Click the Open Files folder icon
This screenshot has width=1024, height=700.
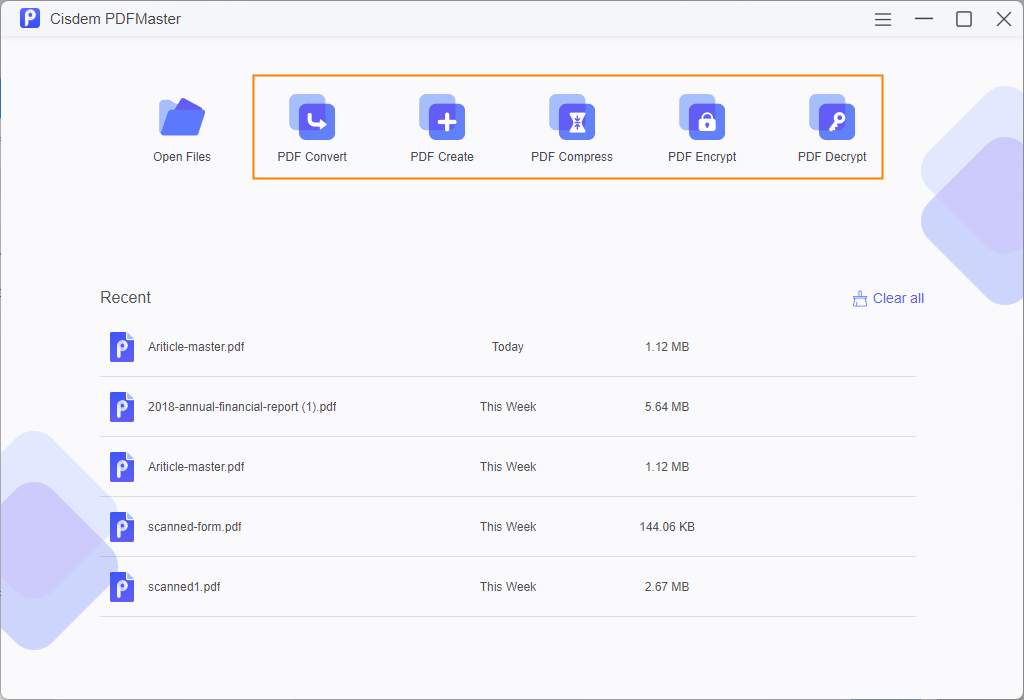(181, 117)
